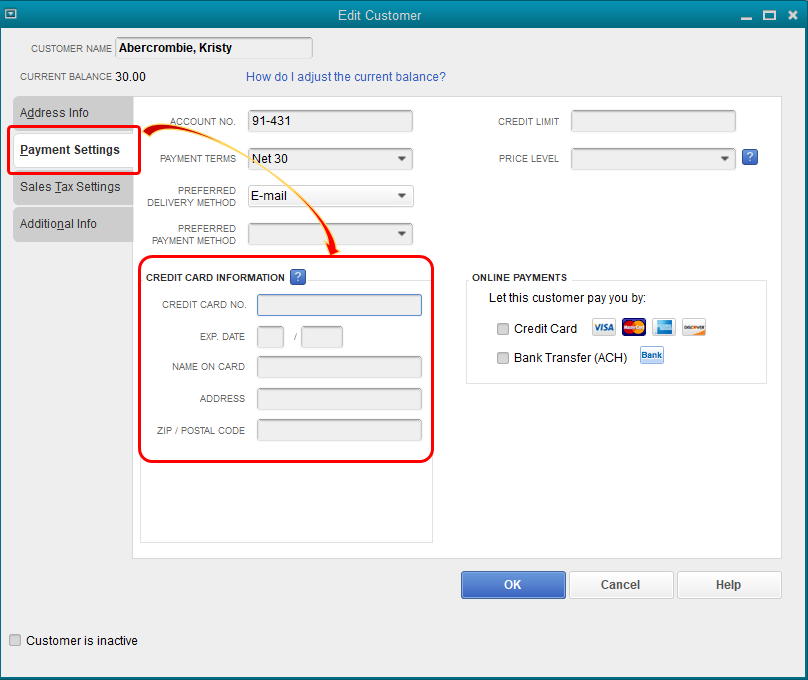This screenshot has height=680, width=808.
Task: Focus the Zip / Postal Code field
Action: click(340, 430)
